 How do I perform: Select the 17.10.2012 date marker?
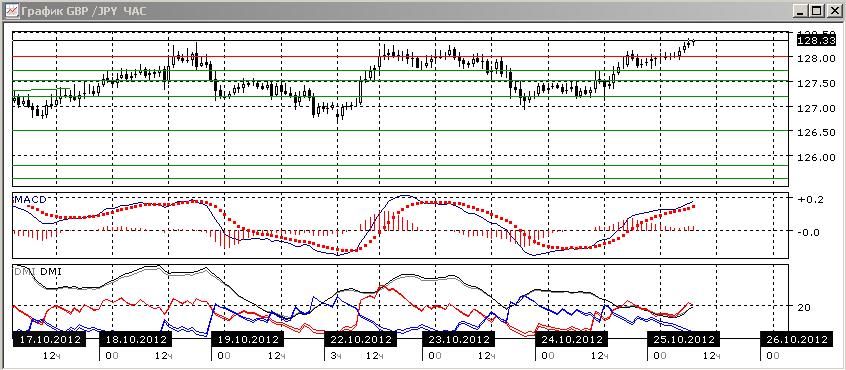pos(50,339)
